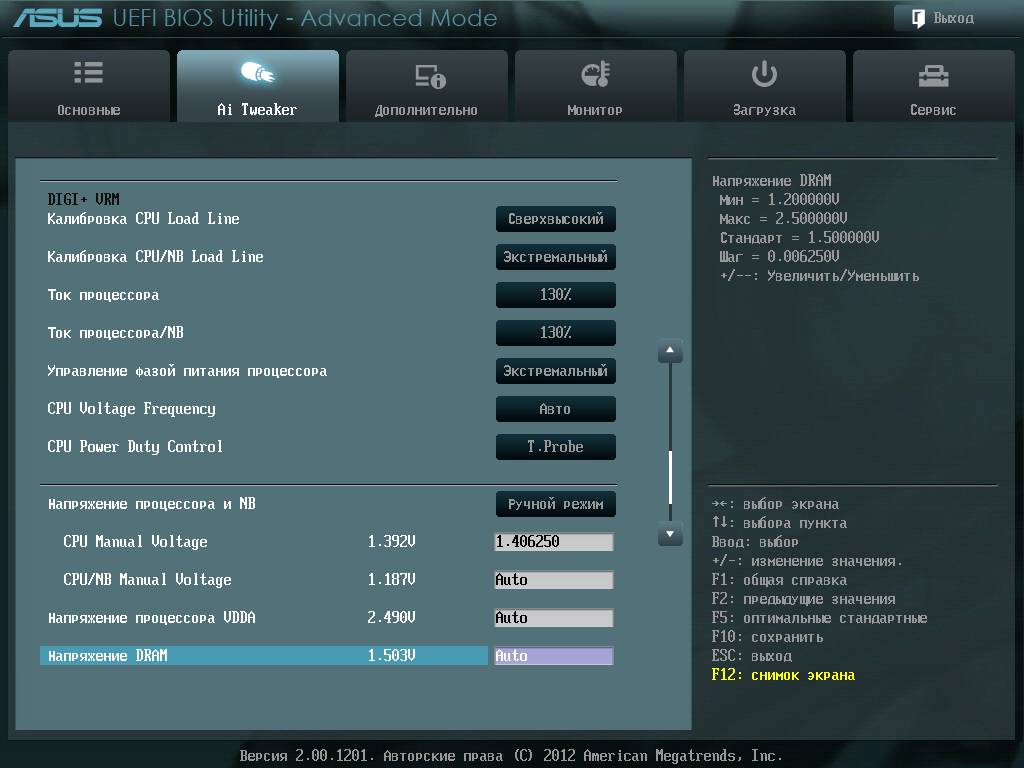The height and width of the screenshot is (768, 1024).
Task: Switch to the Загрузка tab label
Action: point(764,110)
